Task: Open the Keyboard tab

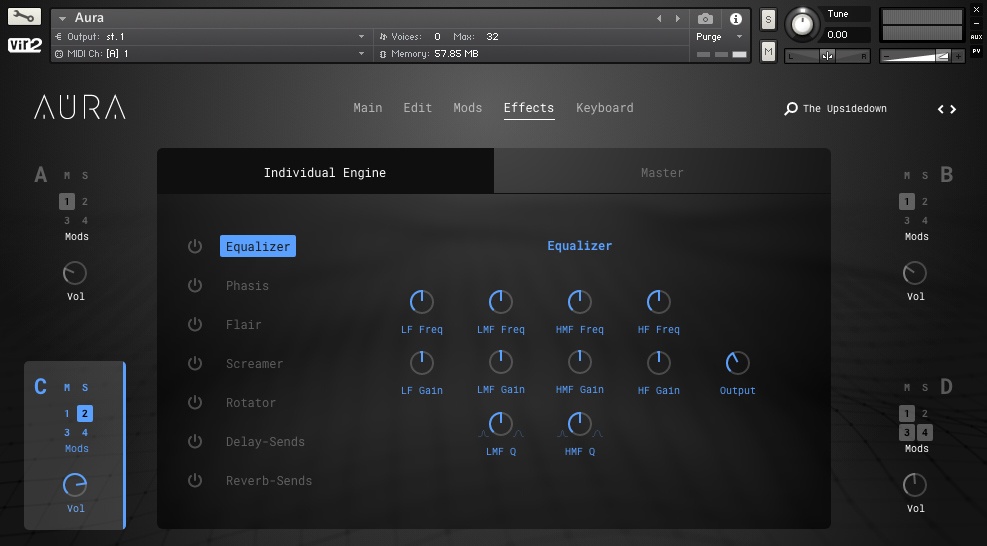Action: (x=605, y=108)
